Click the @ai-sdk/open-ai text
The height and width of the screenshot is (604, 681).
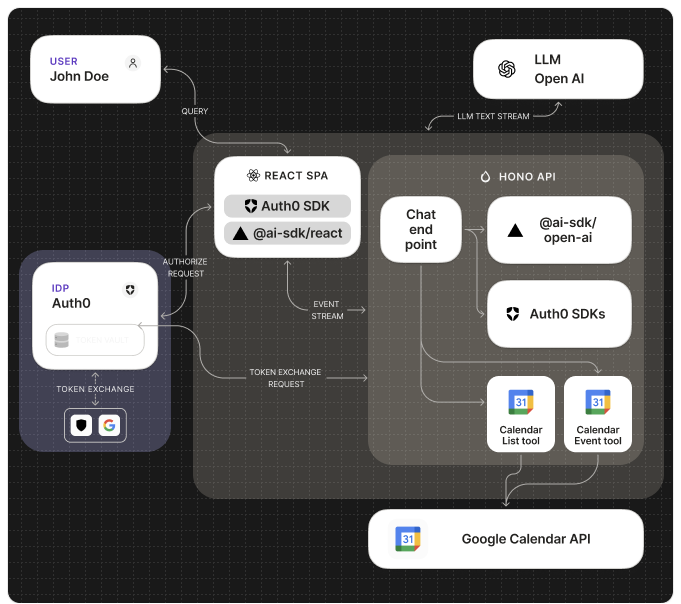(x=568, y=230)
